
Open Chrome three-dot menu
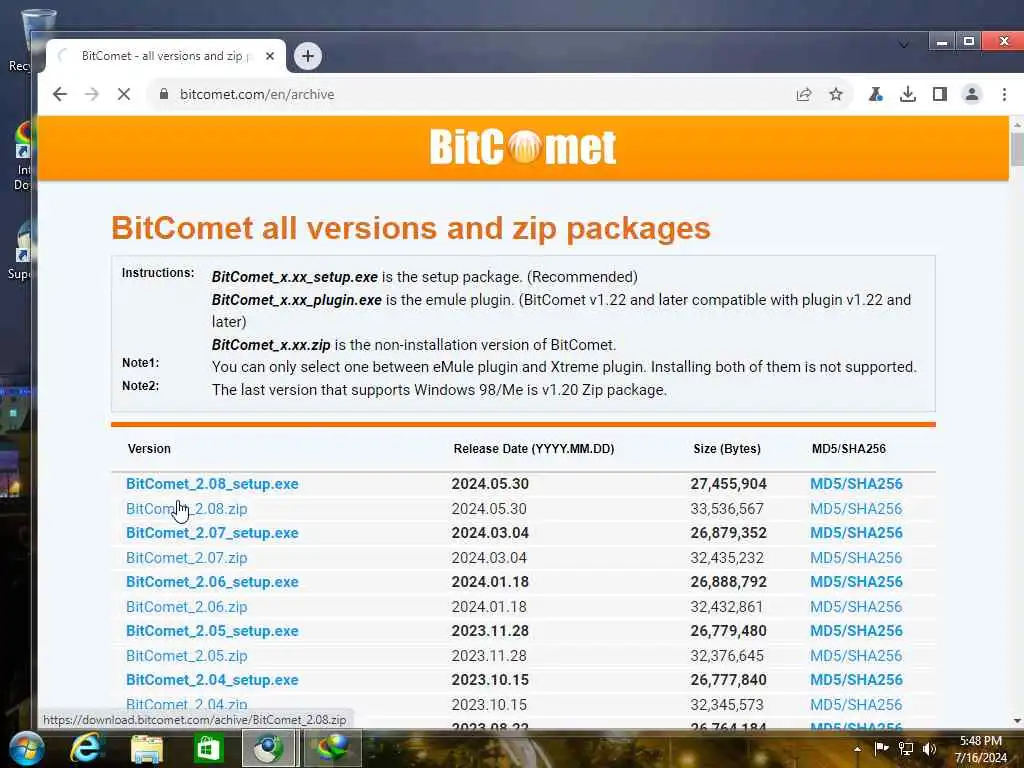[x=1004, y=94]
